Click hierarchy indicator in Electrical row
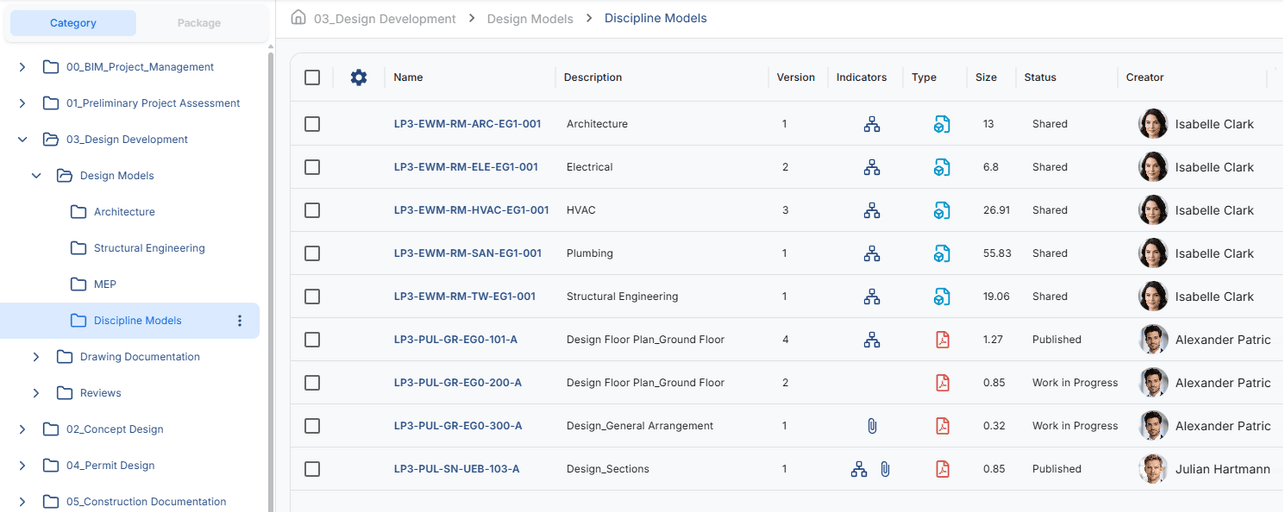 [872, 167]
